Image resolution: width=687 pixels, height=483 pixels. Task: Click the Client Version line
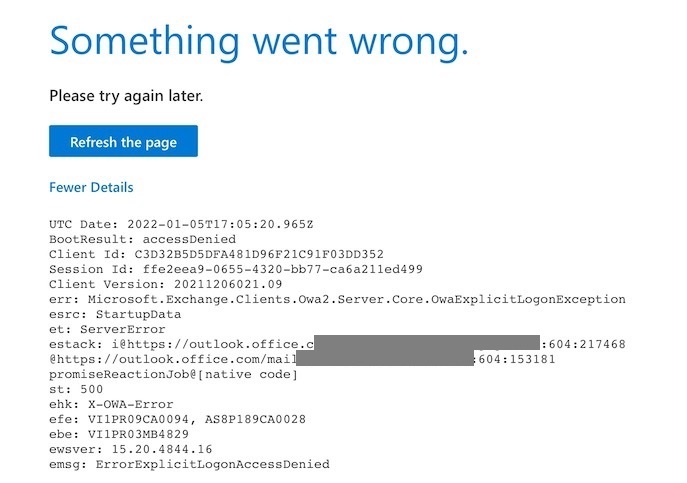pyautogui.click(x=166, y=284)
